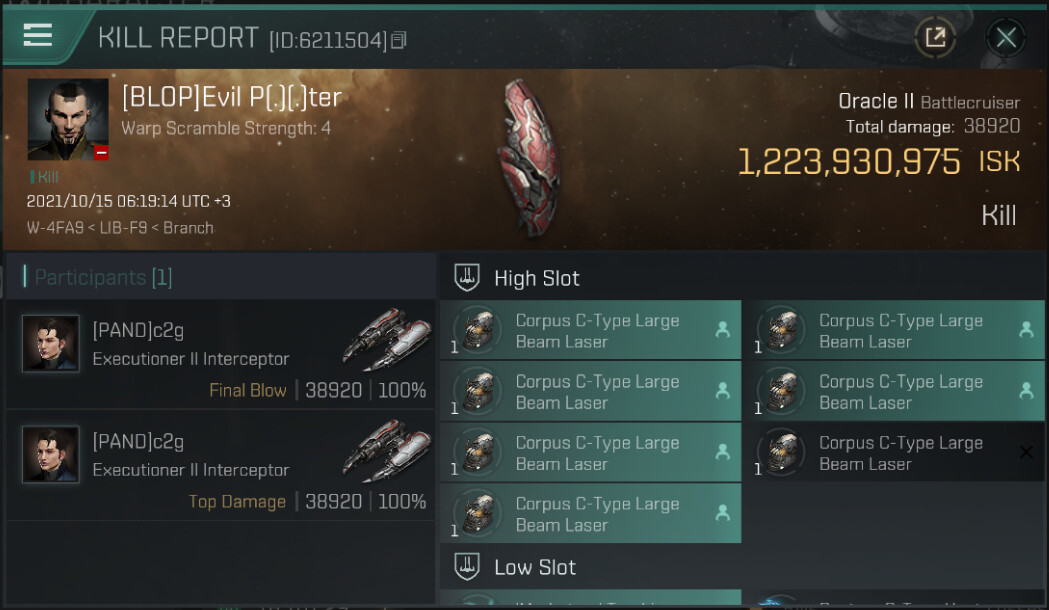1049x610 pixels.
Task: Copy the kill report ID
Action: (399, 40)
